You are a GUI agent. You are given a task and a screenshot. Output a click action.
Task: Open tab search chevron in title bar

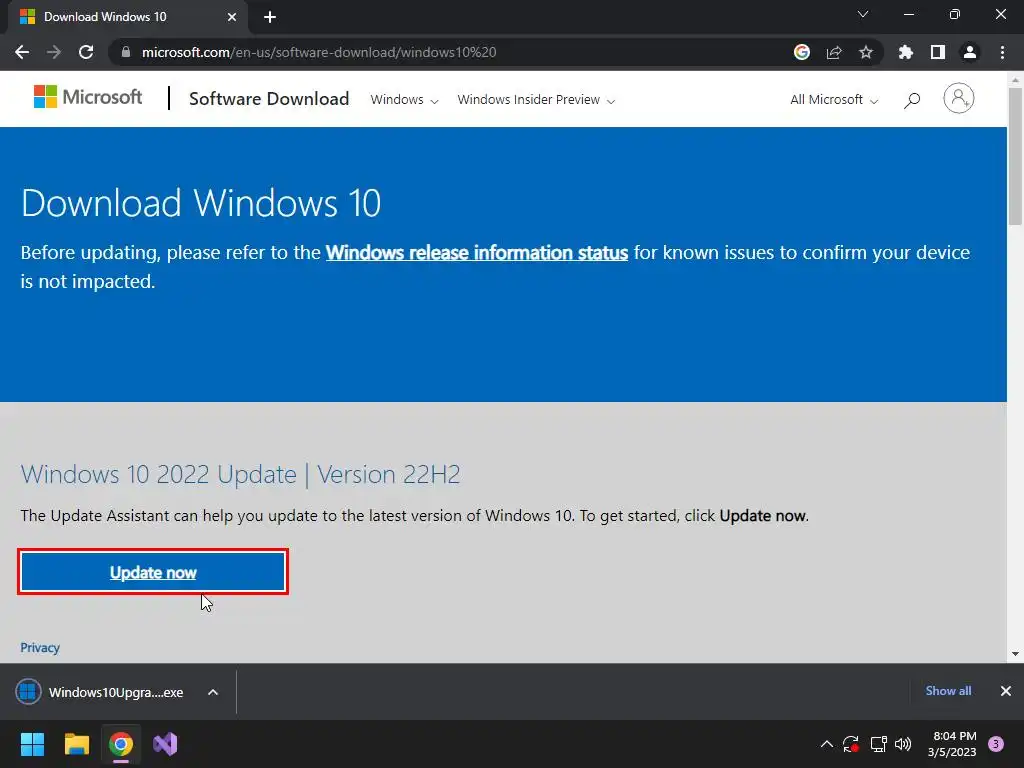coord(863,14)
